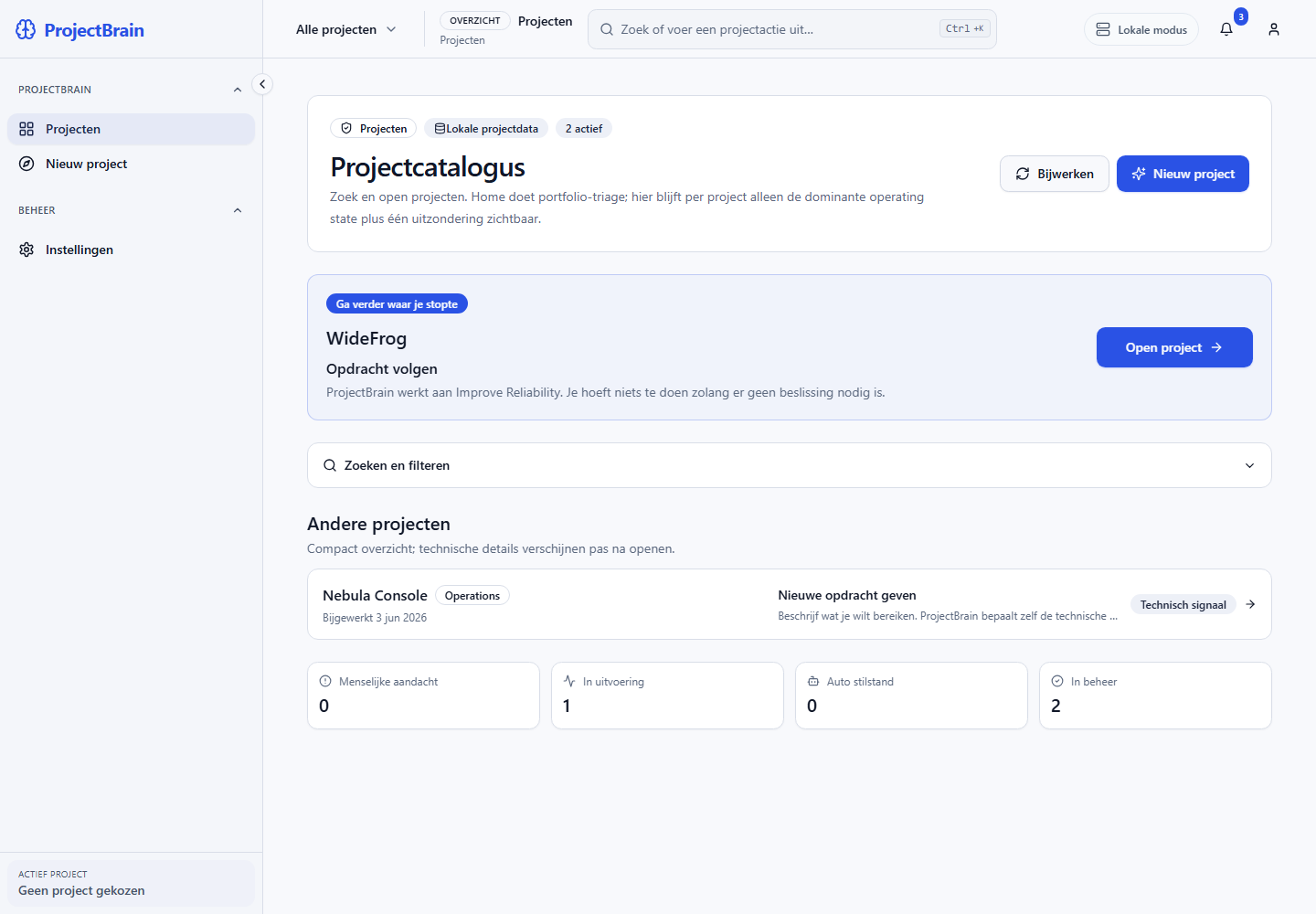Click the database icon in Lokale projectdata badge
1316x914 pixels.
440,129
